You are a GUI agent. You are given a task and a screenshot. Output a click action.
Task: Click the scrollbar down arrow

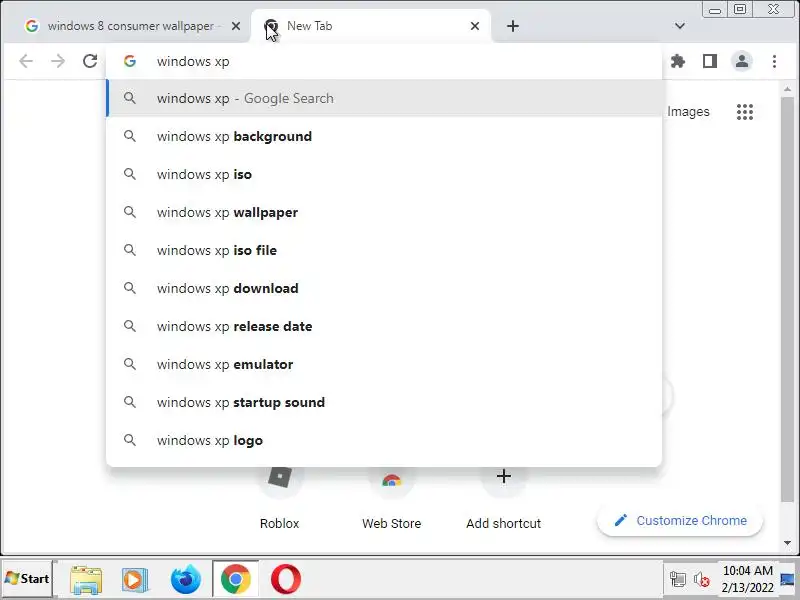tap(787, 543)
